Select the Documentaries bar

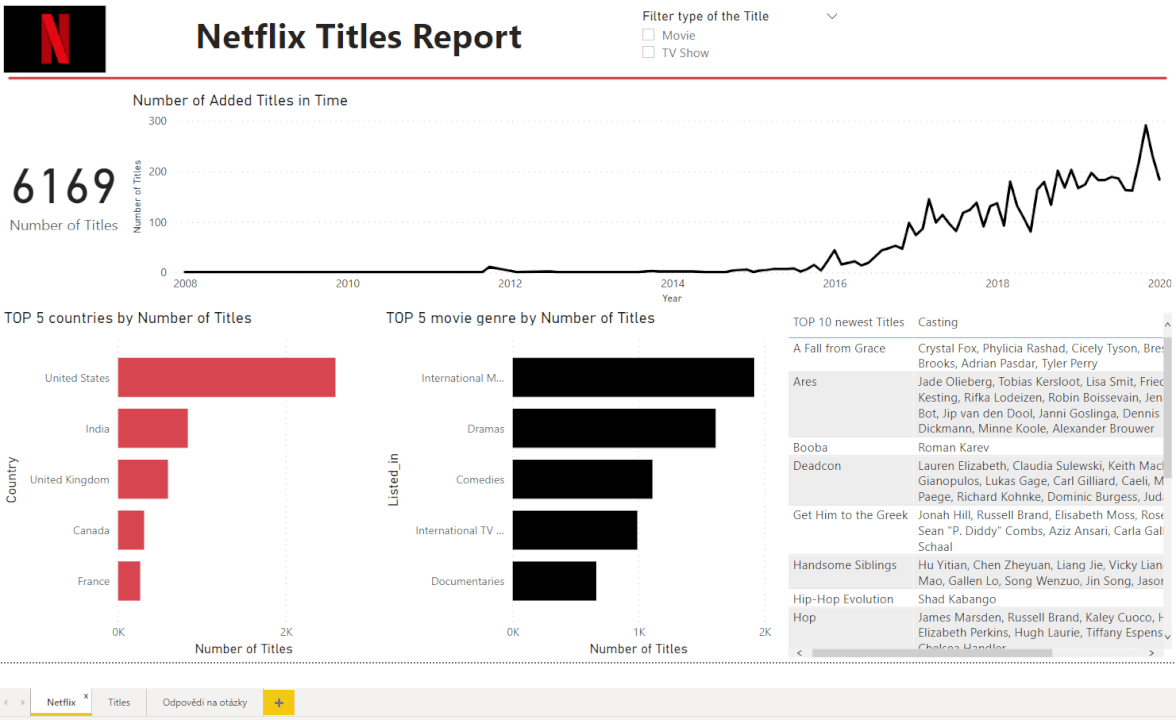click(554, 581)
